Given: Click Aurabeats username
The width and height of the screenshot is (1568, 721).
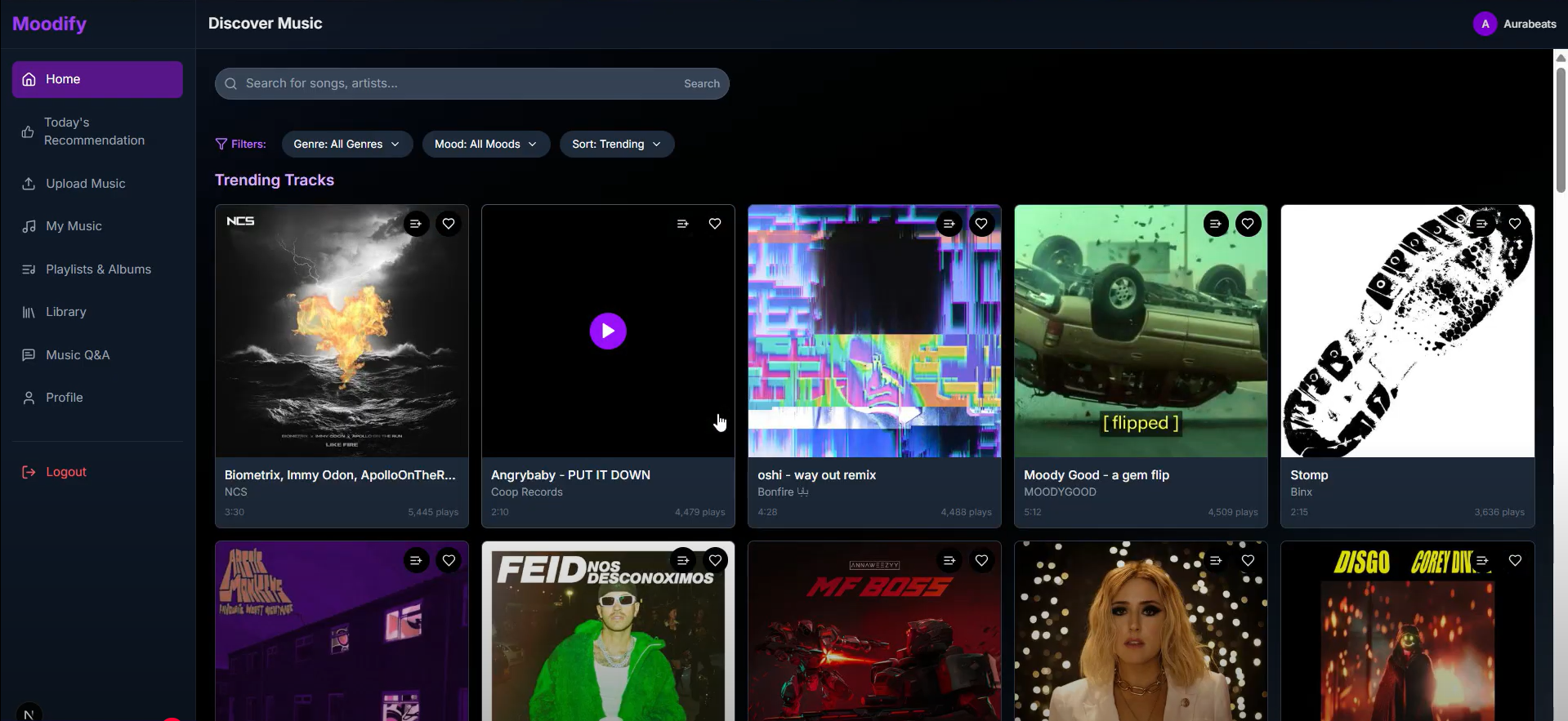Looking at the screenshot, I should click(x=1530, y=24).
